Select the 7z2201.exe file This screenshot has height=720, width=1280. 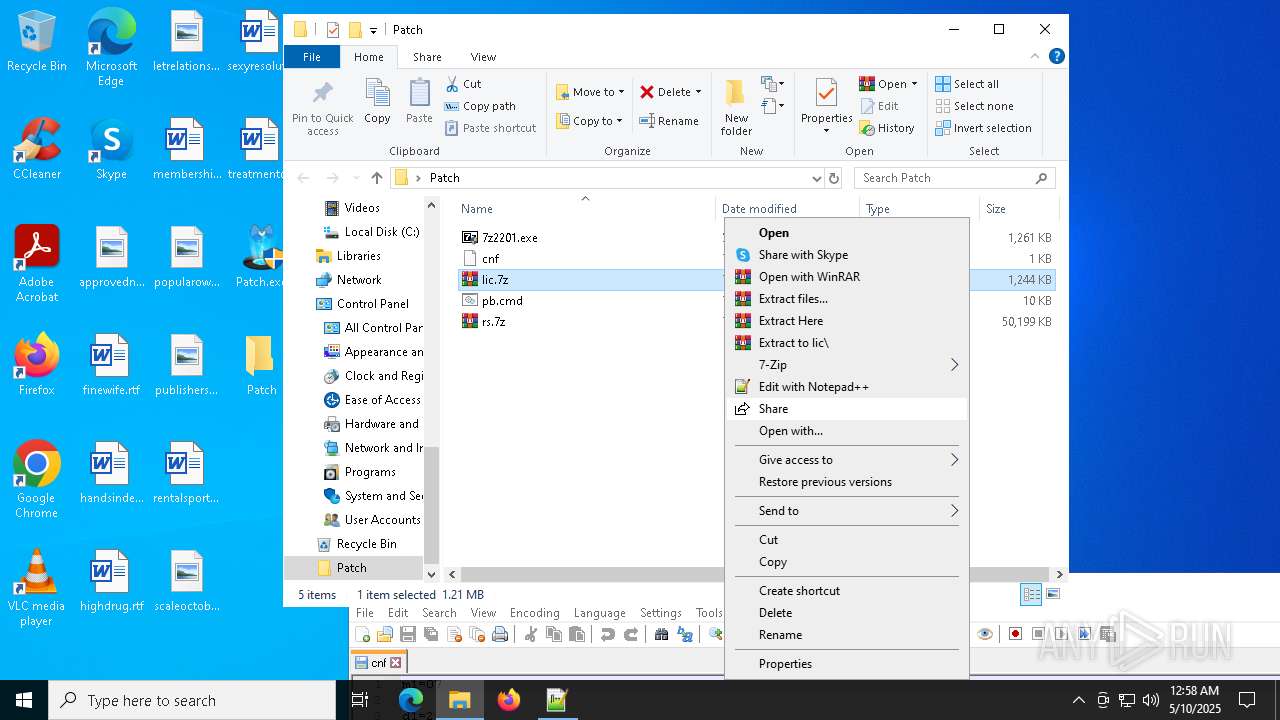(509, 238)
